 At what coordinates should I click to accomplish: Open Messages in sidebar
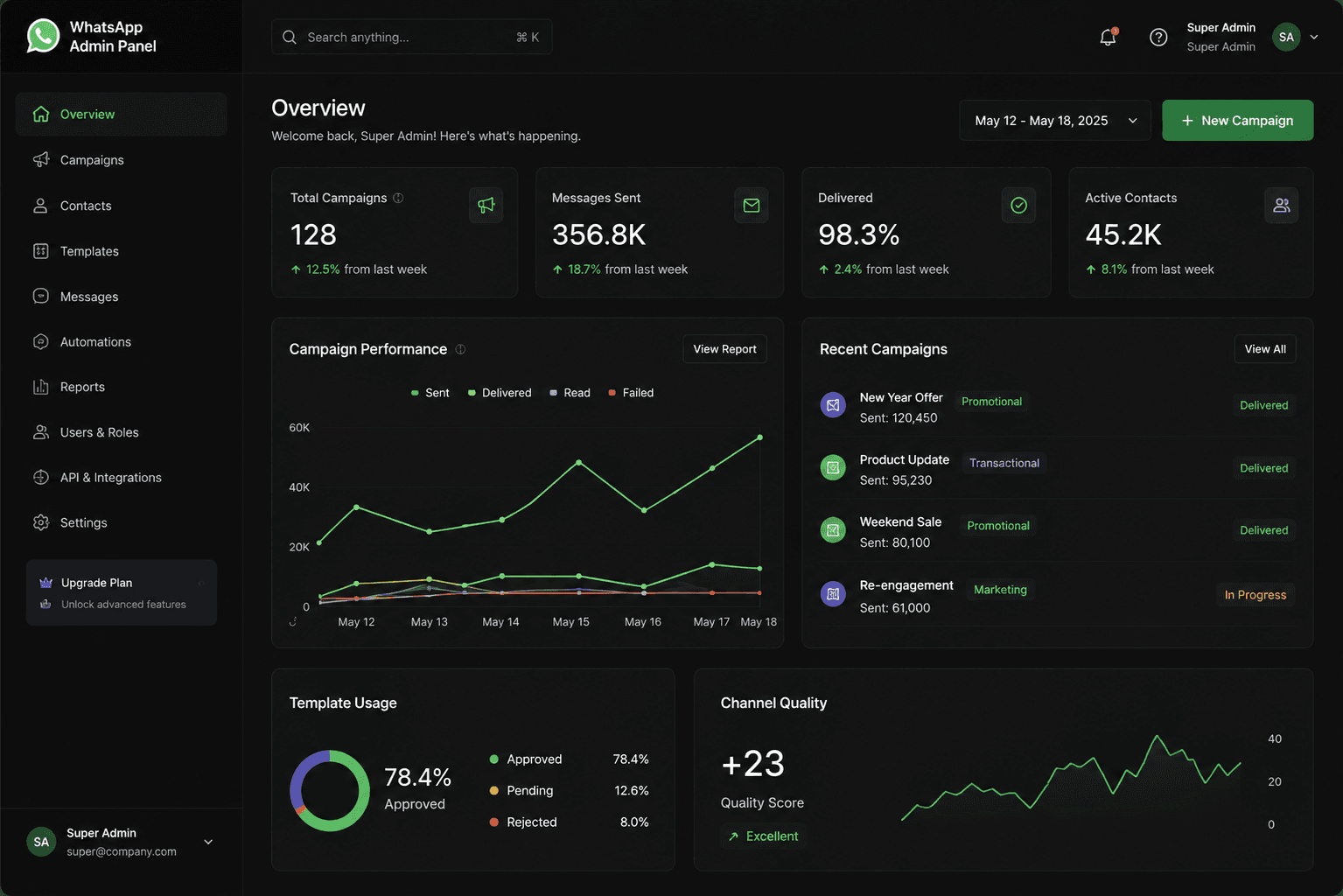click(x=122, y=297)
